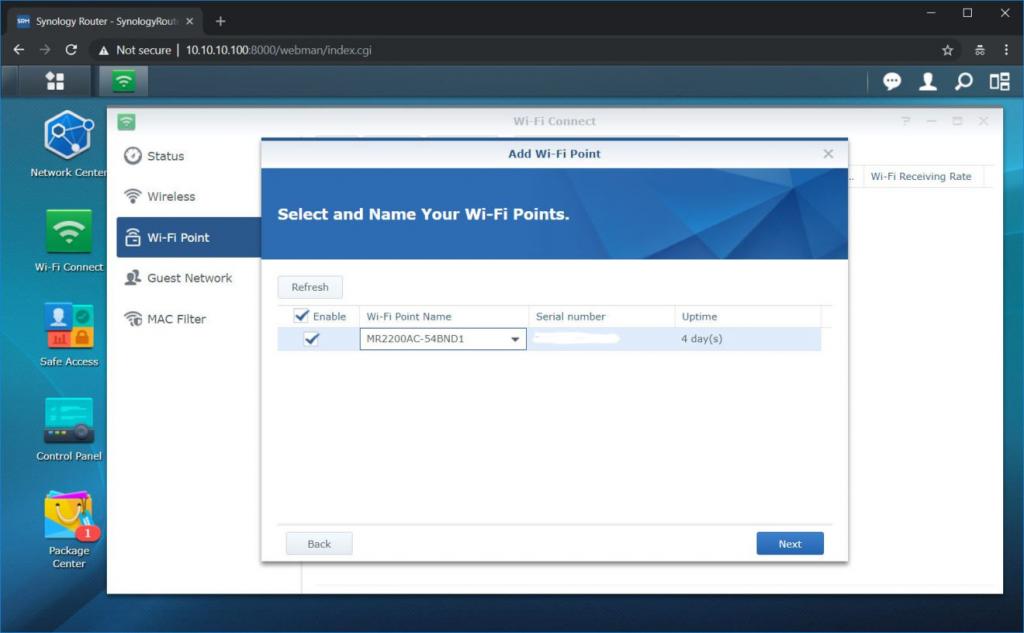The image size is (1024, 633).
Task: Open the user account options icon
Action: [927, 81]
